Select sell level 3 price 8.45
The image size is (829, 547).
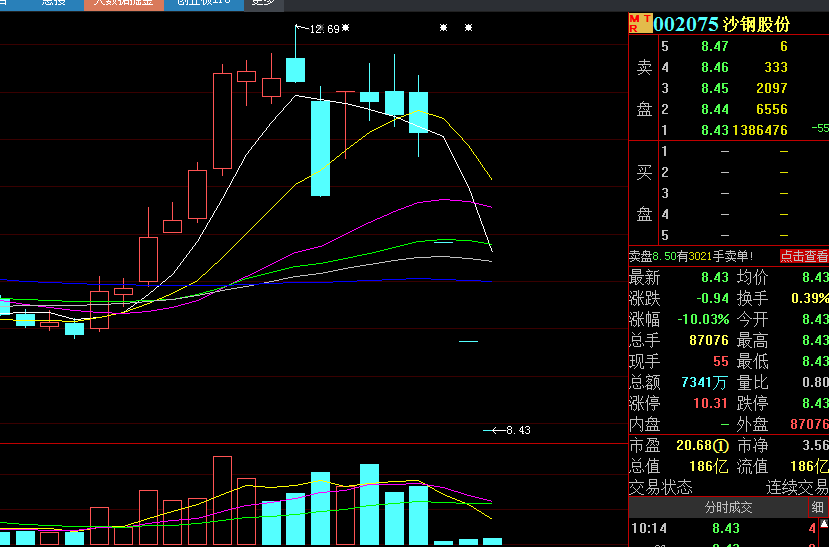coord(715,88)
